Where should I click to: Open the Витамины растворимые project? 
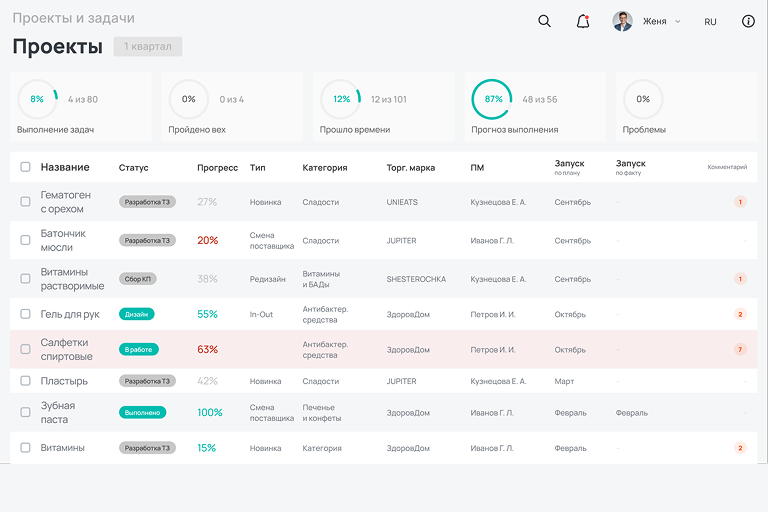pyautogui.click(x=72, y=279)
